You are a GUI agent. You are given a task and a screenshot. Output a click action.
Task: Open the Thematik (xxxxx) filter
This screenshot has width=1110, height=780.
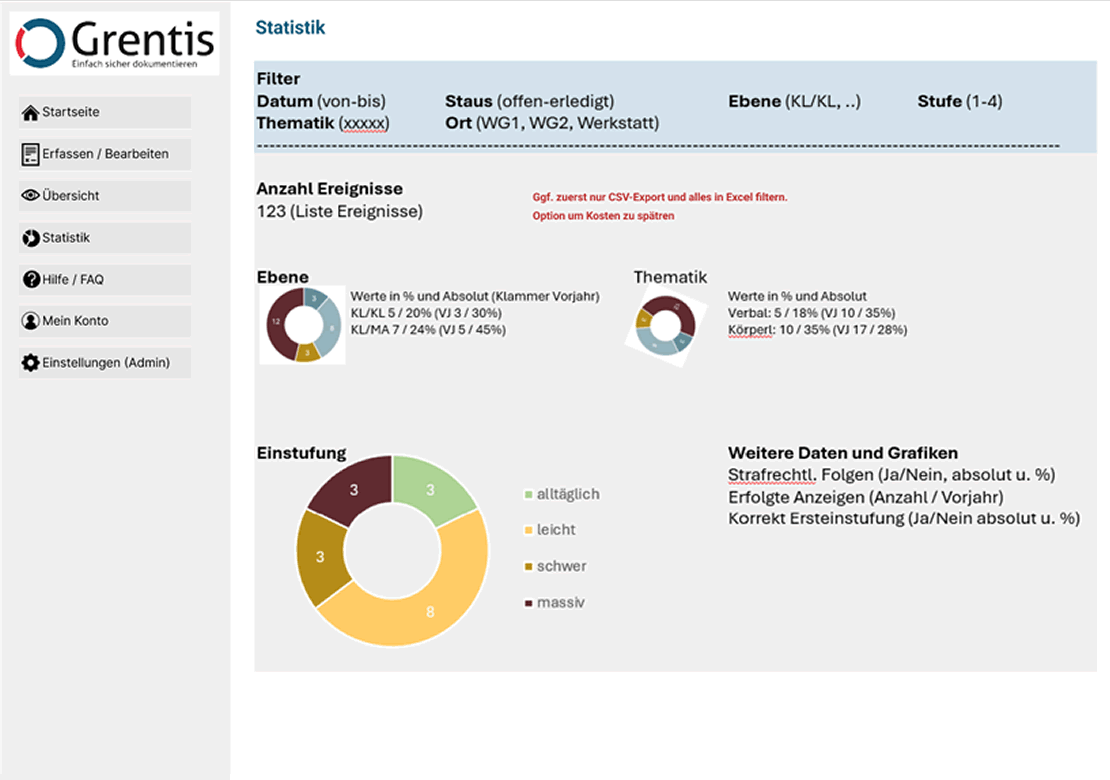tap(322, 123)
